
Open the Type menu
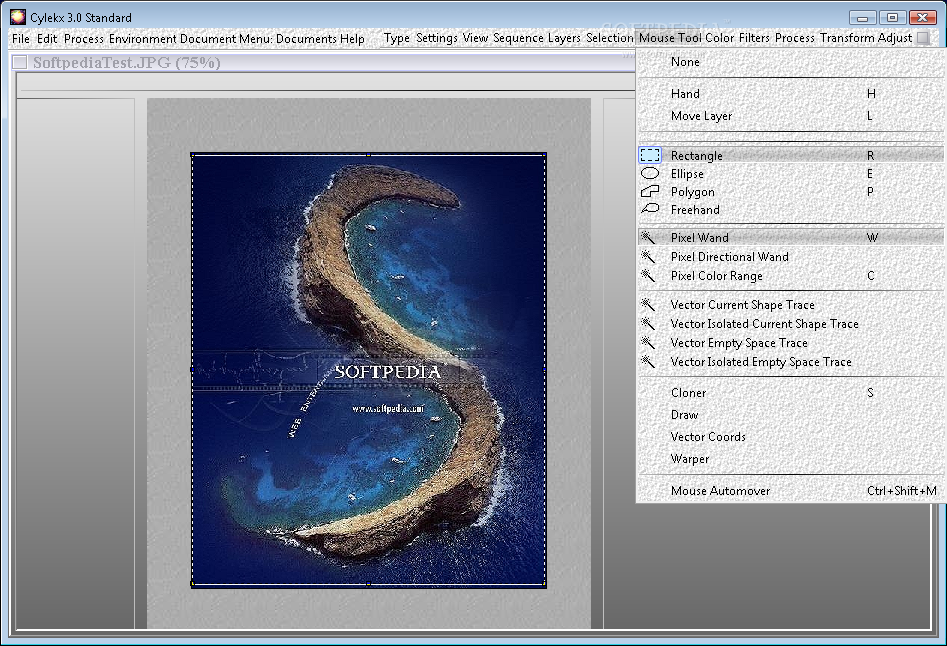pyautogui.click(x=396, y=38)
